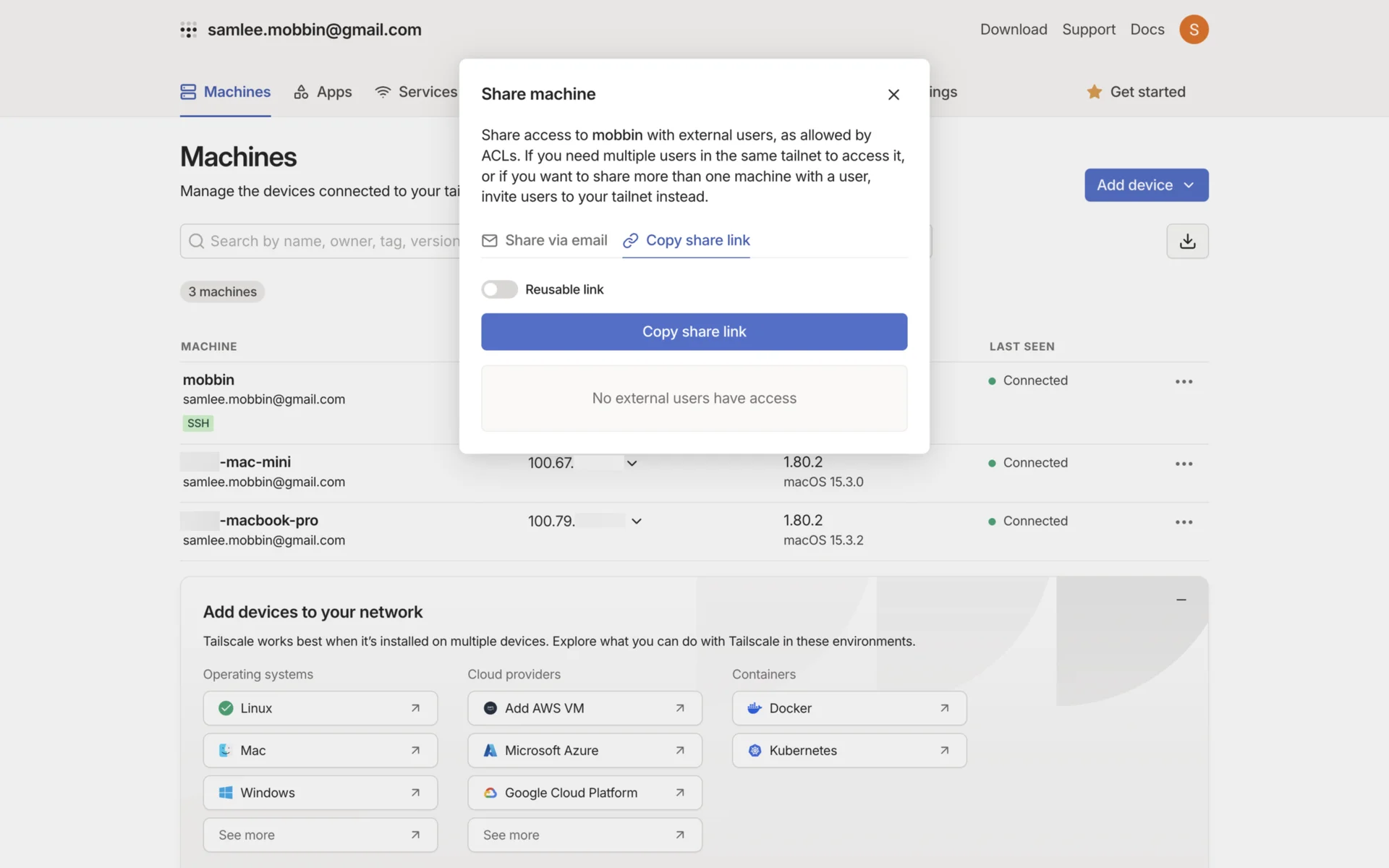This screenshot has width=1389, height=868.
Task: Open the three-dots menu for the mac-mini row
Action: pos(1184,464)
